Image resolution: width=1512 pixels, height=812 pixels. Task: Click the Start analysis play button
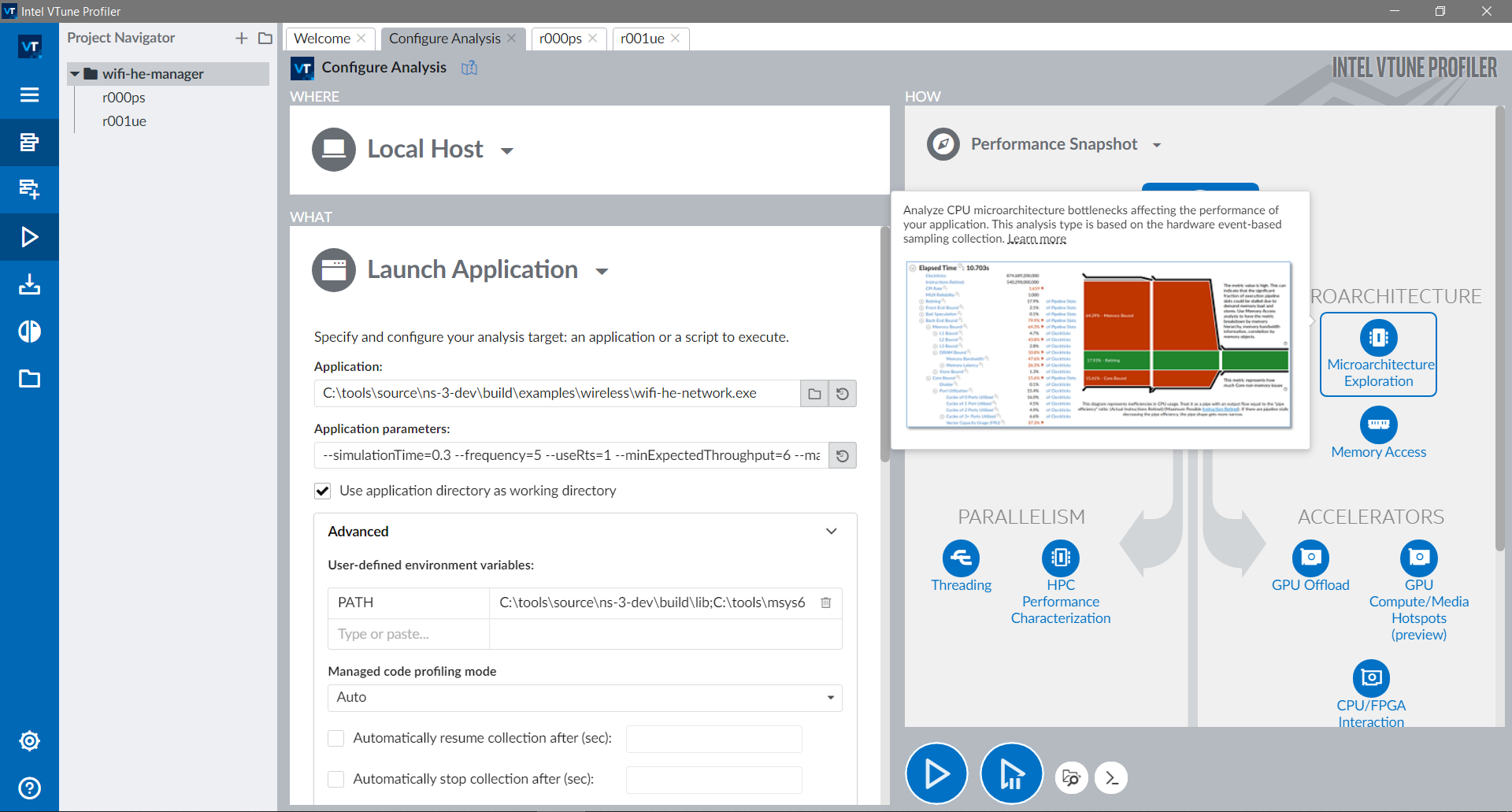(936, 773)
